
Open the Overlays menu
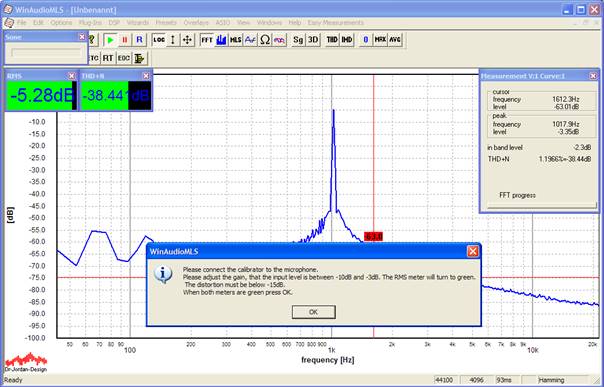[x=196, y=23]
